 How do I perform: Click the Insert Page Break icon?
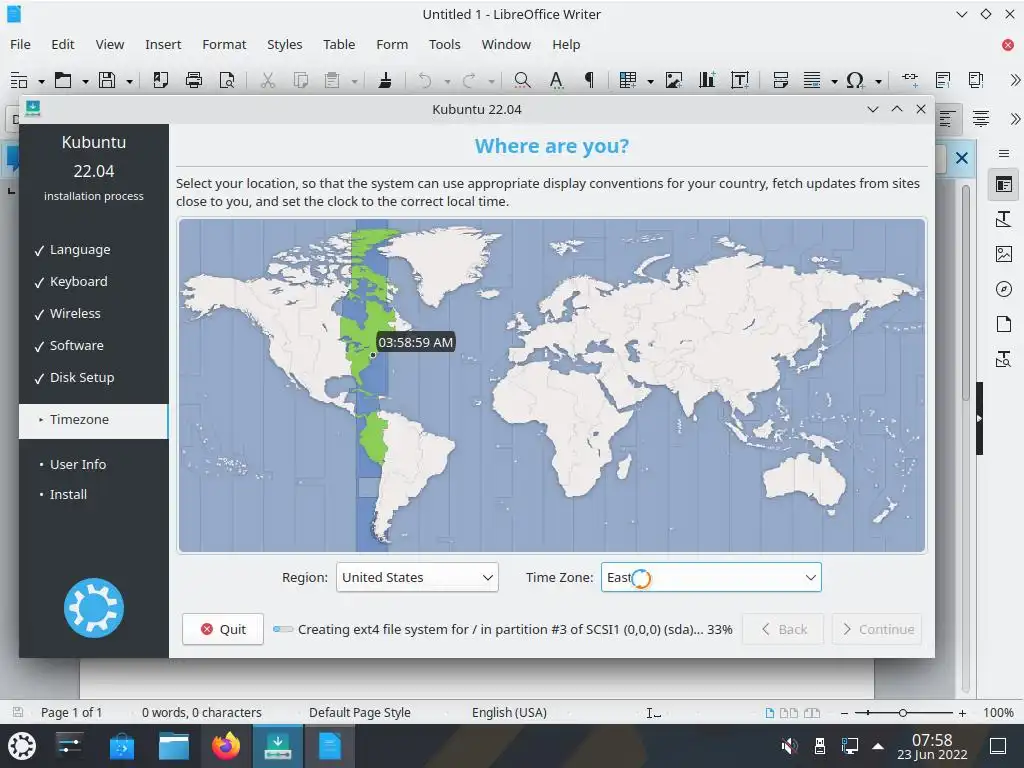[780, 80]
